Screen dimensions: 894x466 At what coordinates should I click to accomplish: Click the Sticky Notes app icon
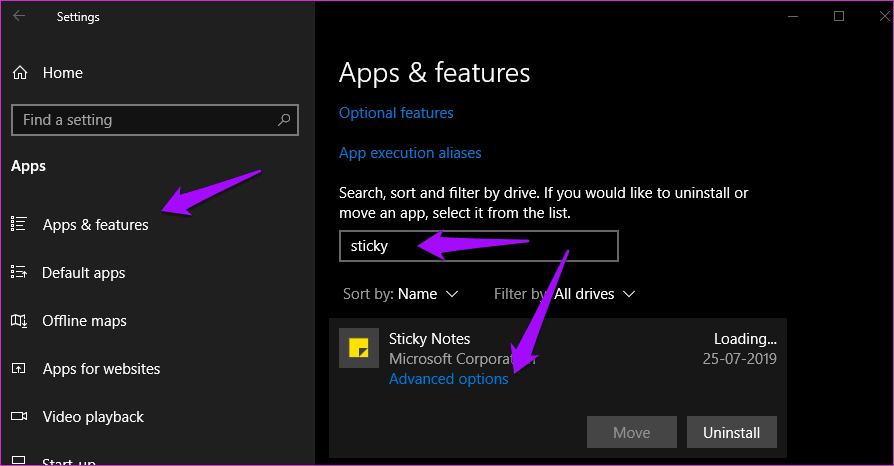(359, 348)
